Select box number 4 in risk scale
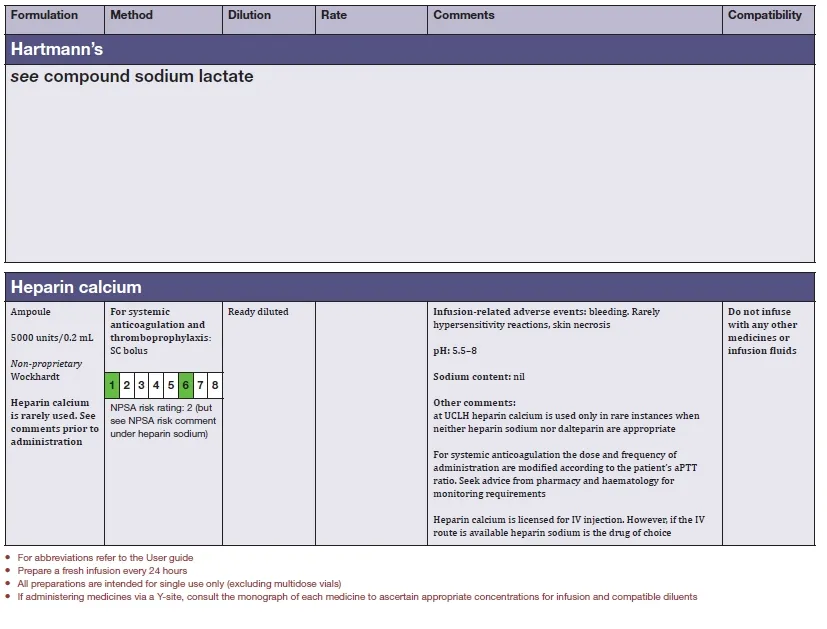The height and width of the screenshot is (629, 827). point(156,385)
